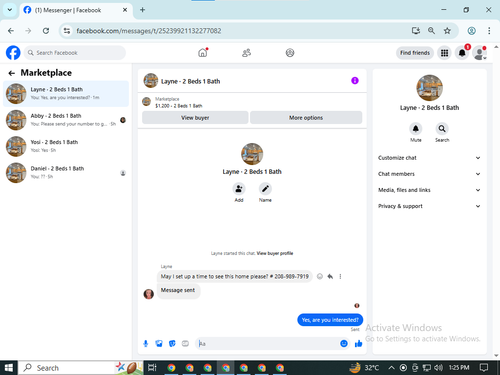Show hidden system tray icons
This screenshot has width=500, height=375.
[392, 368]
